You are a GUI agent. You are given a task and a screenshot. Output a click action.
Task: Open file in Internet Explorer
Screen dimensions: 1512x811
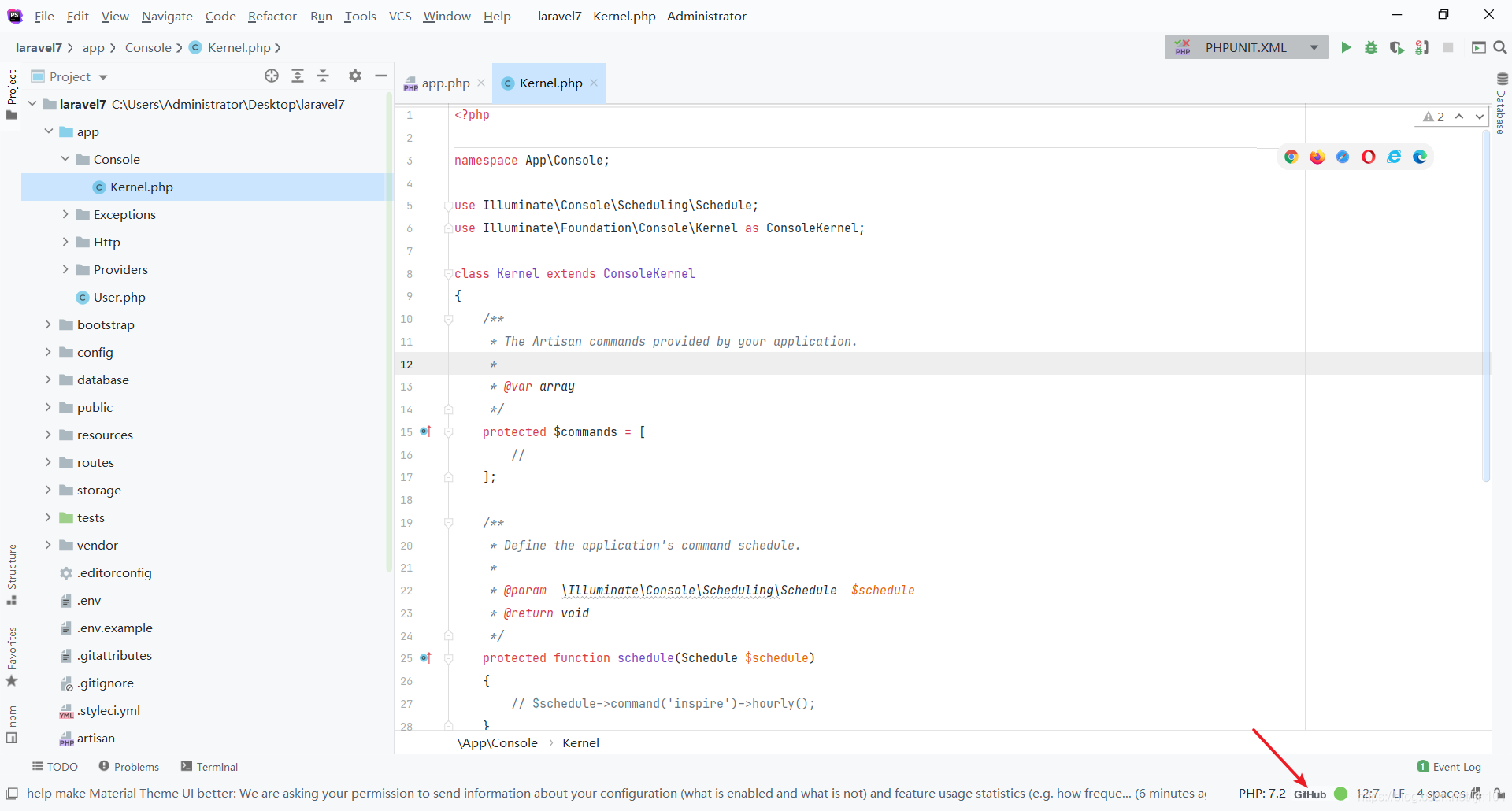pos(1394,157)
